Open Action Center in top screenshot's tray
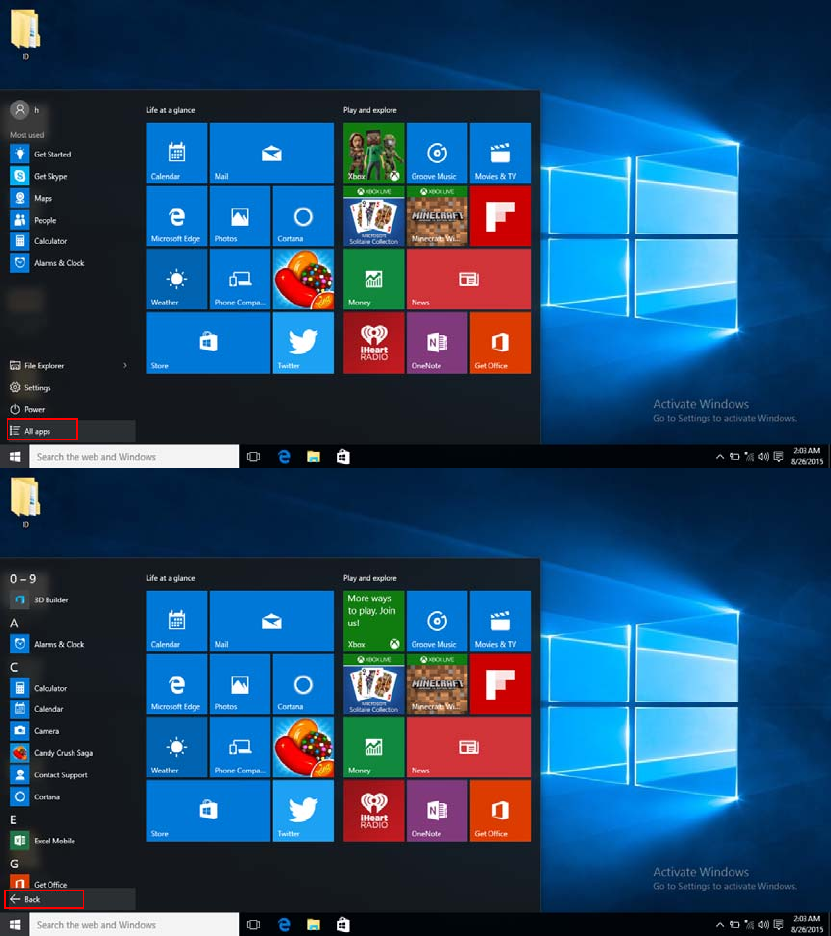Image resolution: width=831 pixels, height=936 pixels. 778,457
